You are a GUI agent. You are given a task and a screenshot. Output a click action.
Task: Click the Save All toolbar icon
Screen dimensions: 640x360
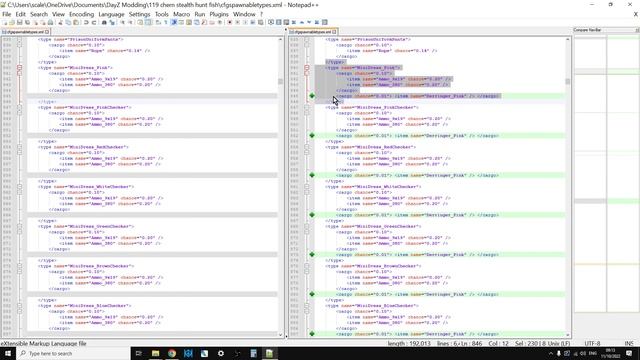pyautogui.click(x=27, y=22)
